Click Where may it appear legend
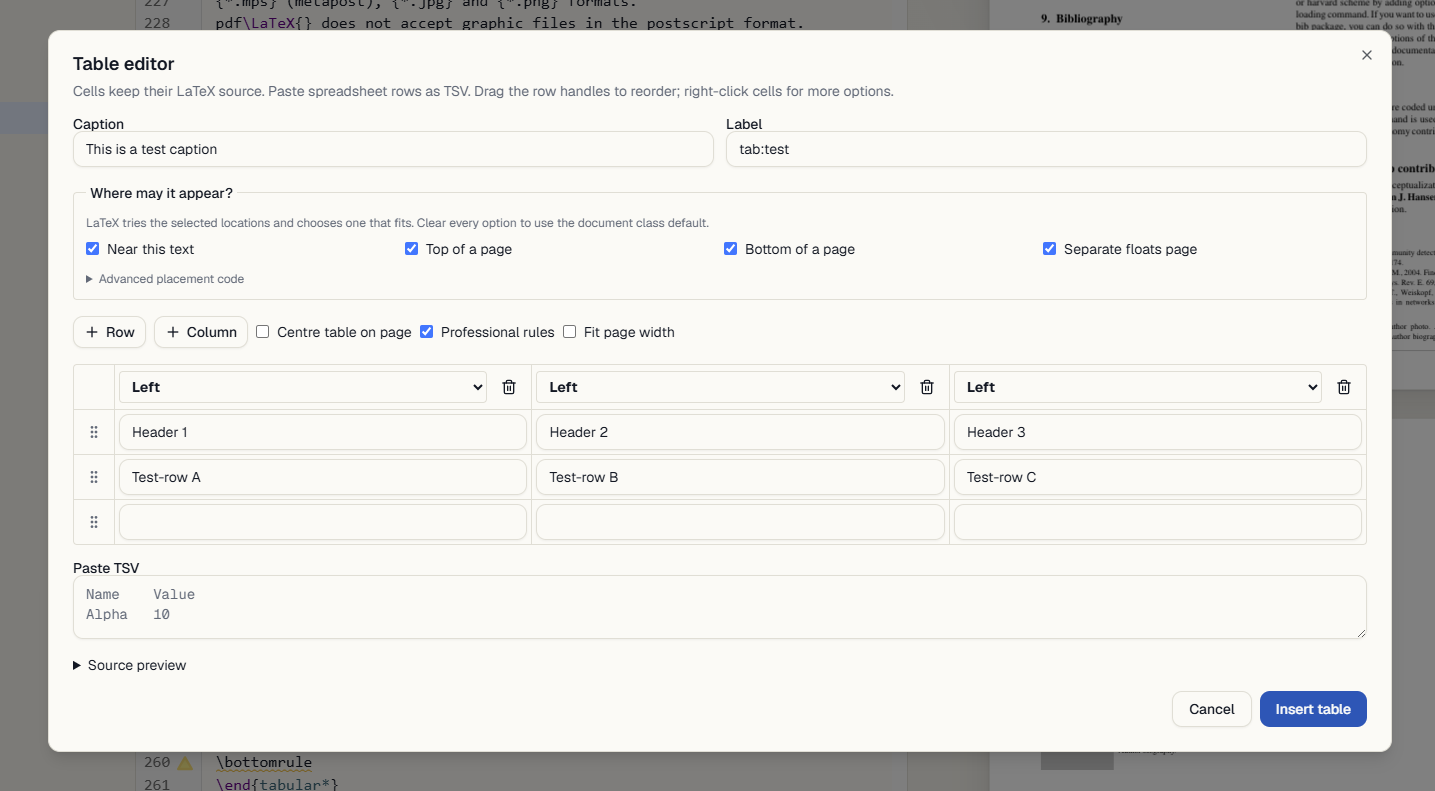The image size is (1435, 791). [x=161, y=193]
